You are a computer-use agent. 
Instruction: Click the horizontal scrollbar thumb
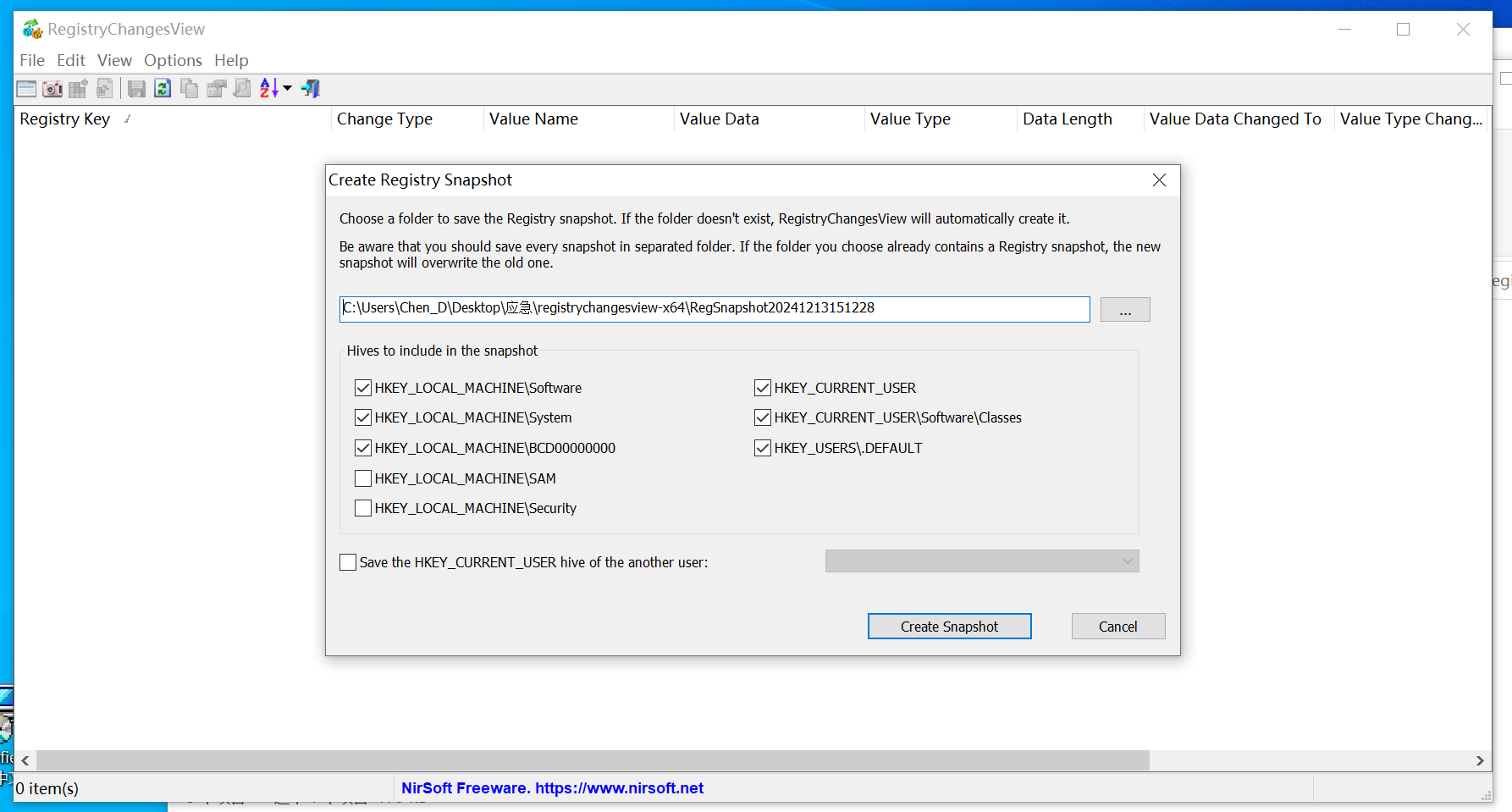593,760
